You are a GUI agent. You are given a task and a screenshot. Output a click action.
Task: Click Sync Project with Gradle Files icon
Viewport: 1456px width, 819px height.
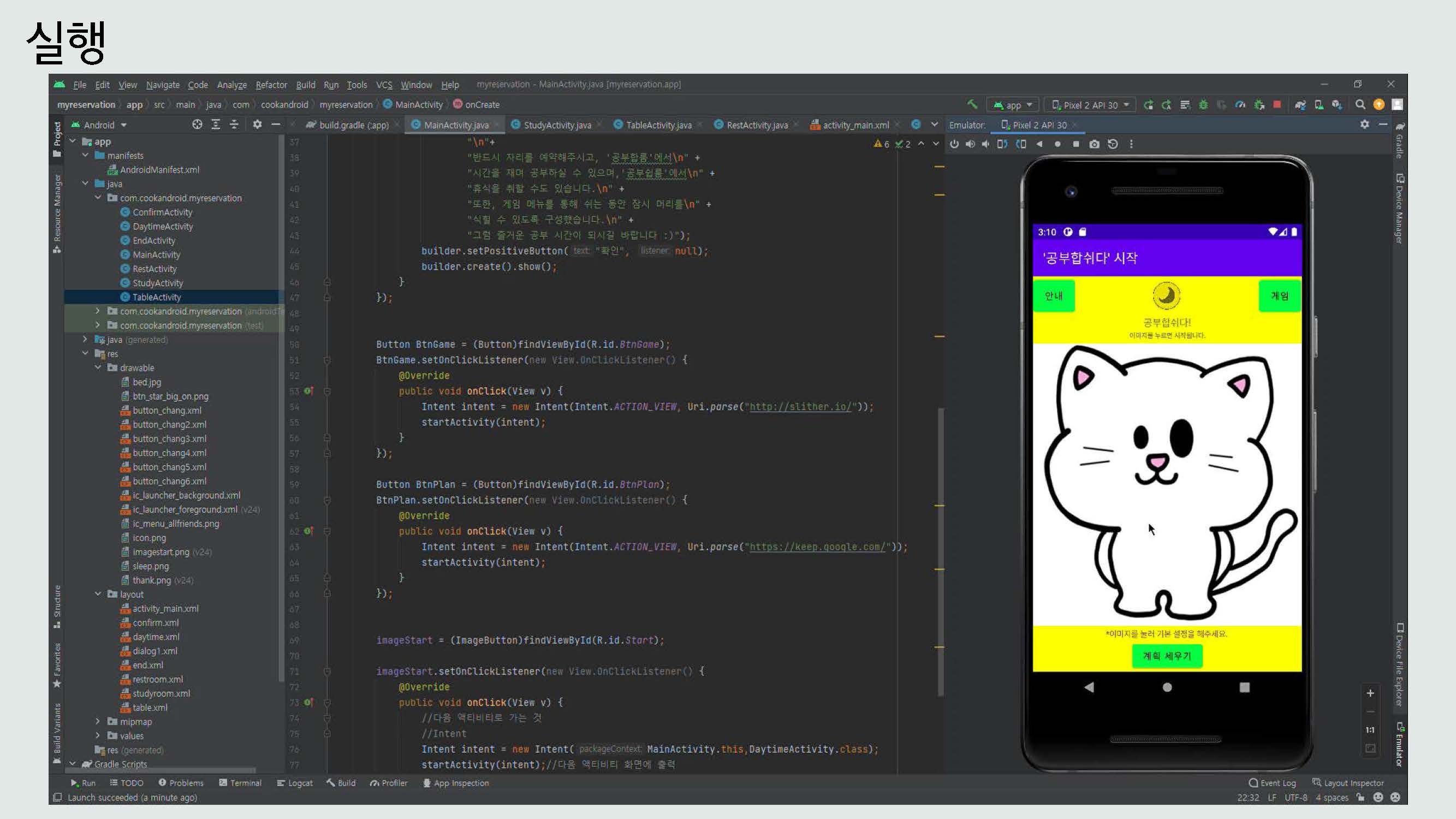coord(1300,105)
